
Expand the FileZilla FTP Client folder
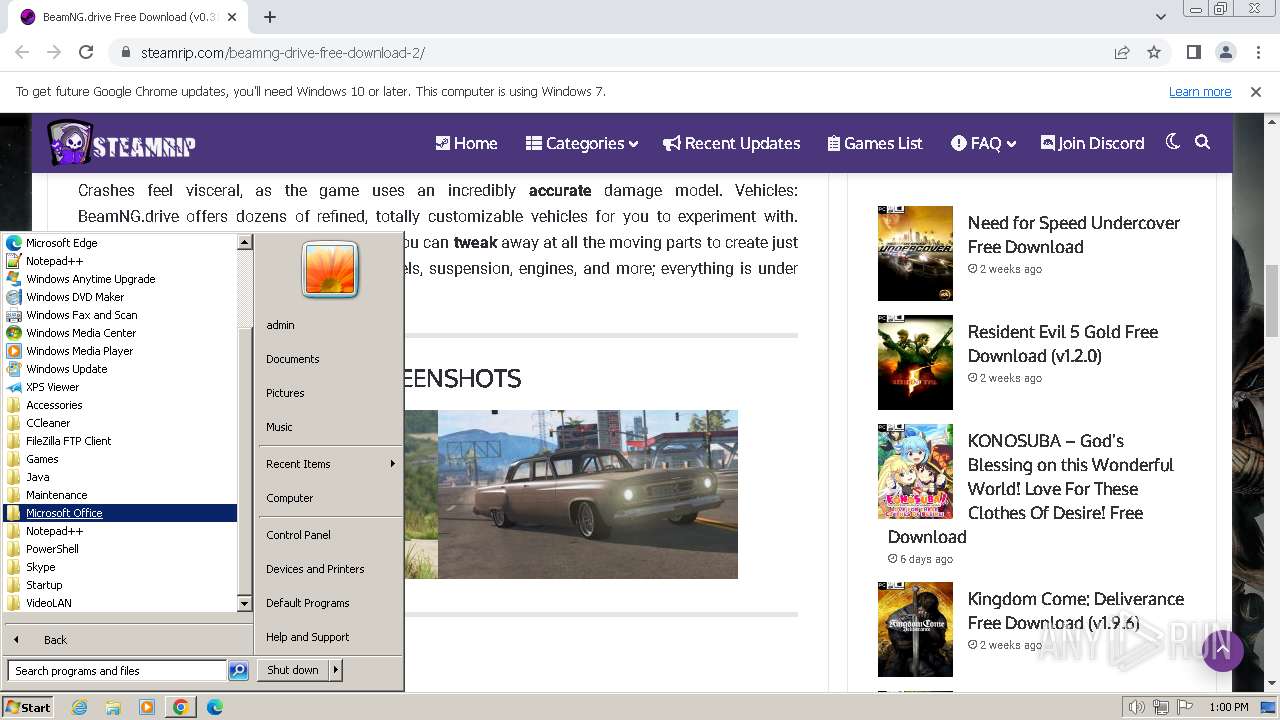[120, 441]
